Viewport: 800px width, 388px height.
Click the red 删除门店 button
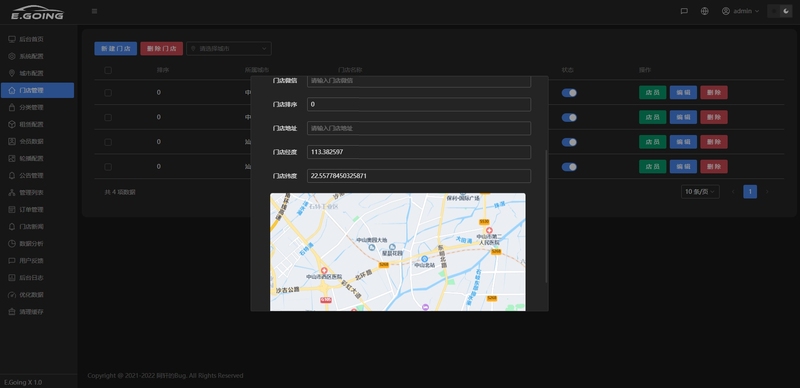pos(161,48)
